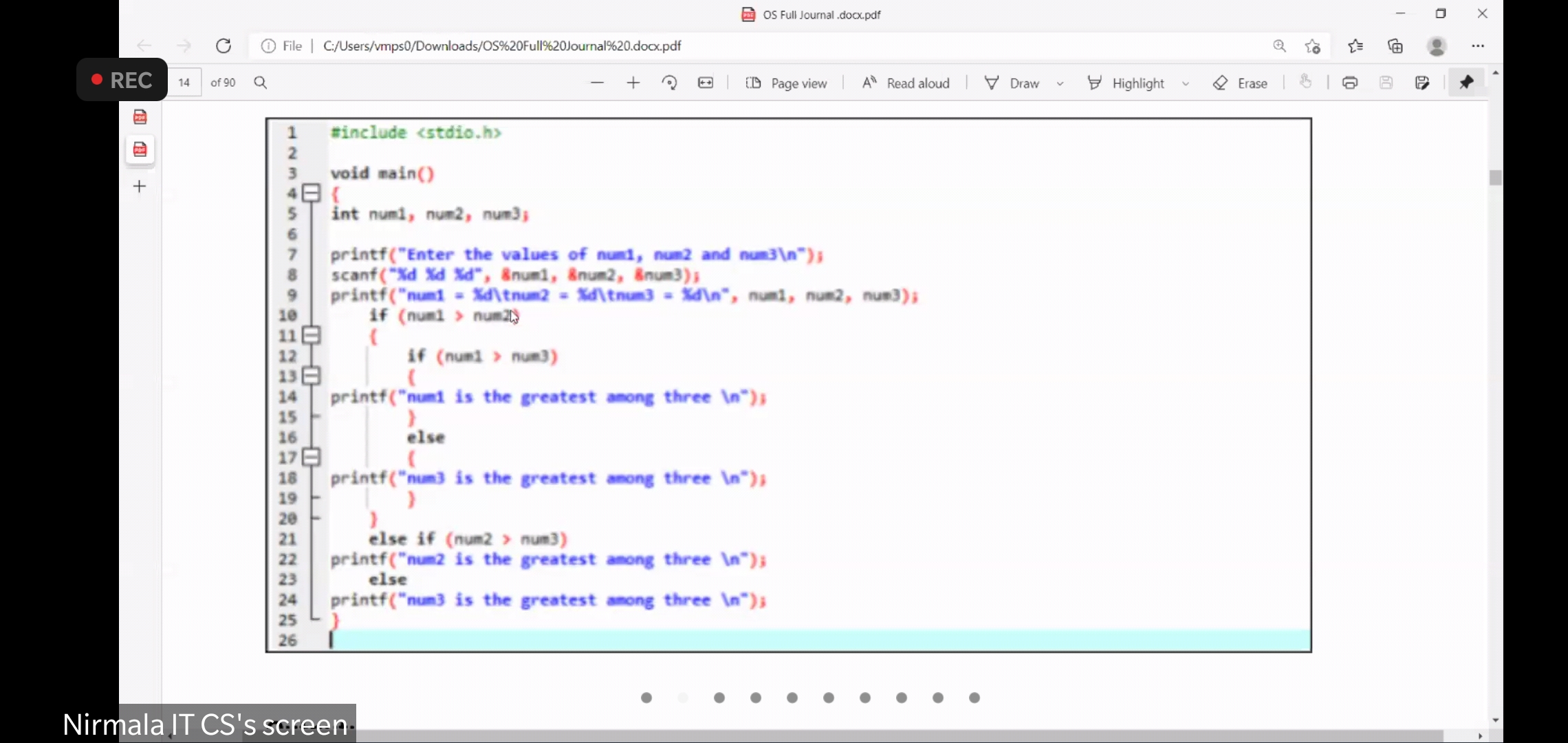Open the Settings and more menu
The height and width of the screenshot is (743, 1568).
1478,46
